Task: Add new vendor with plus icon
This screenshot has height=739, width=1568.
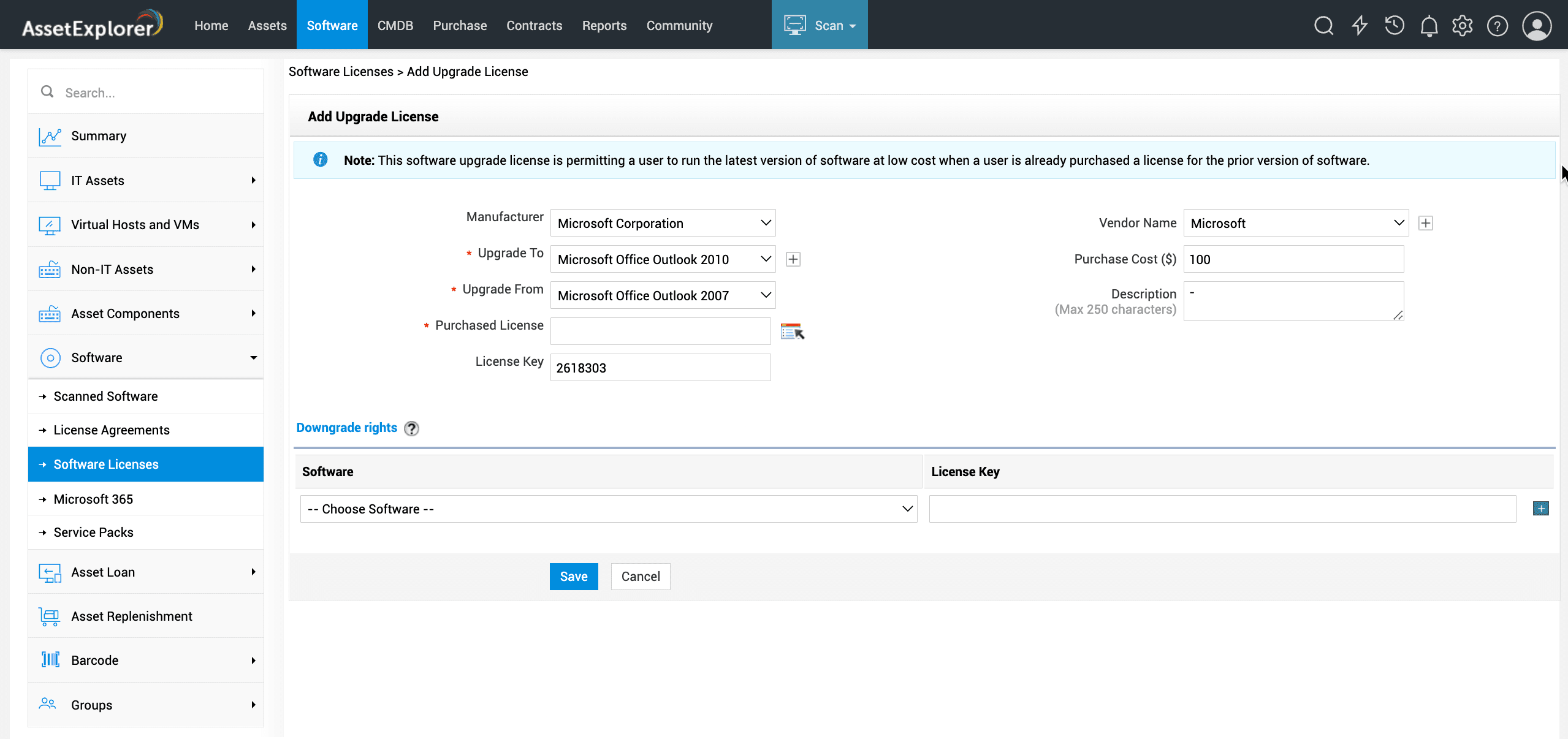Action: point(1426,223)
